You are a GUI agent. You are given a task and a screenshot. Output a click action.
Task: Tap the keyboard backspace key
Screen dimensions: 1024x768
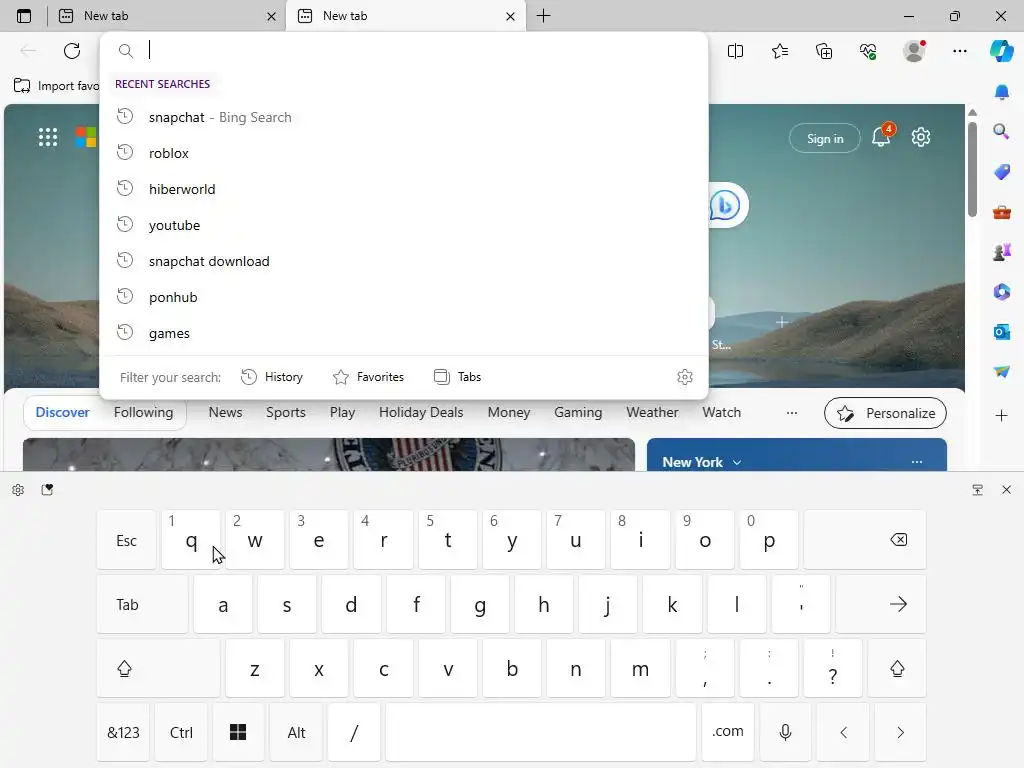pos(865,539)
